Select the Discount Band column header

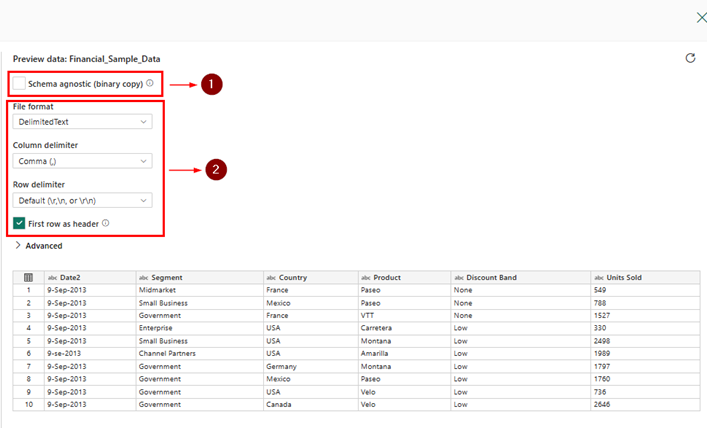pyautogui.click(x=521, y=277)
